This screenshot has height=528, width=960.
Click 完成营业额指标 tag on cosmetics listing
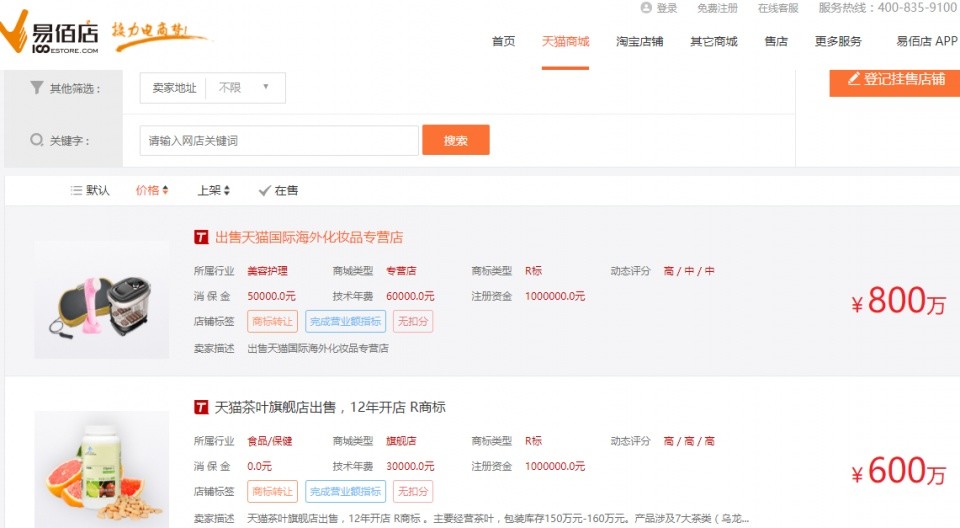pos(345,322)
